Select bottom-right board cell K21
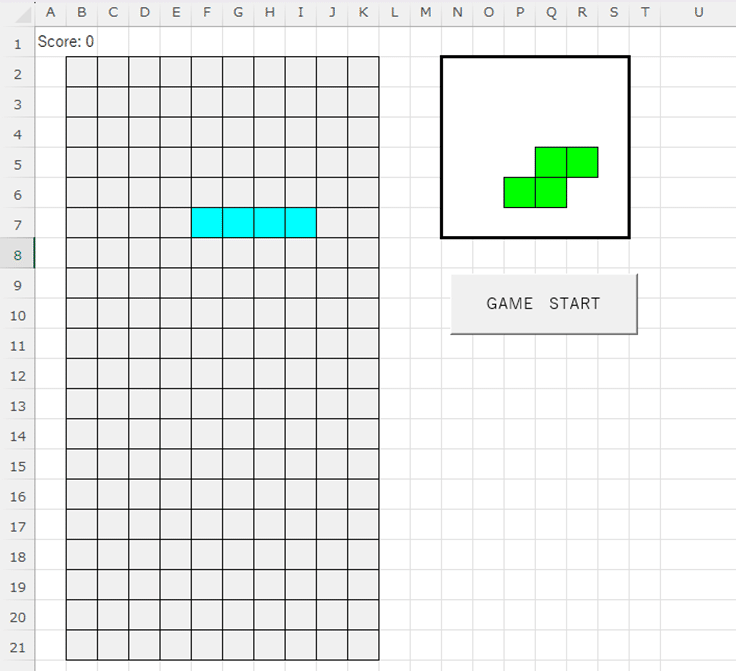 pyautogui.click(x=363, y=645)
